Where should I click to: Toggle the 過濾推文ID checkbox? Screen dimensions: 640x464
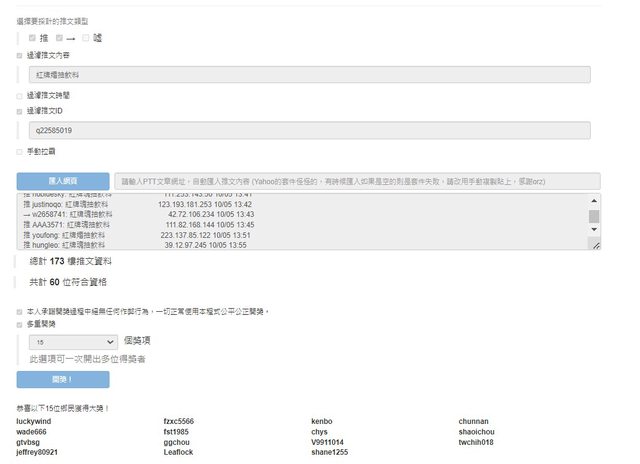(x=20, y=111)
